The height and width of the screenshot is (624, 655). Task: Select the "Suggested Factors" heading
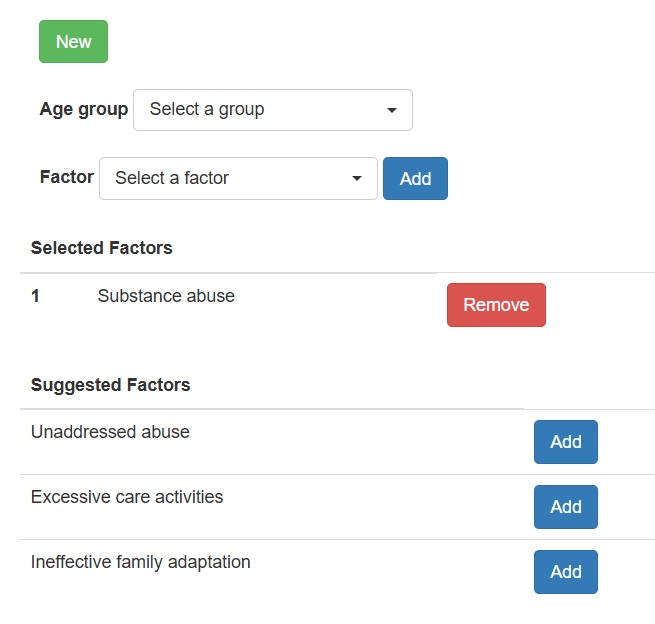(x=110, y=385)
